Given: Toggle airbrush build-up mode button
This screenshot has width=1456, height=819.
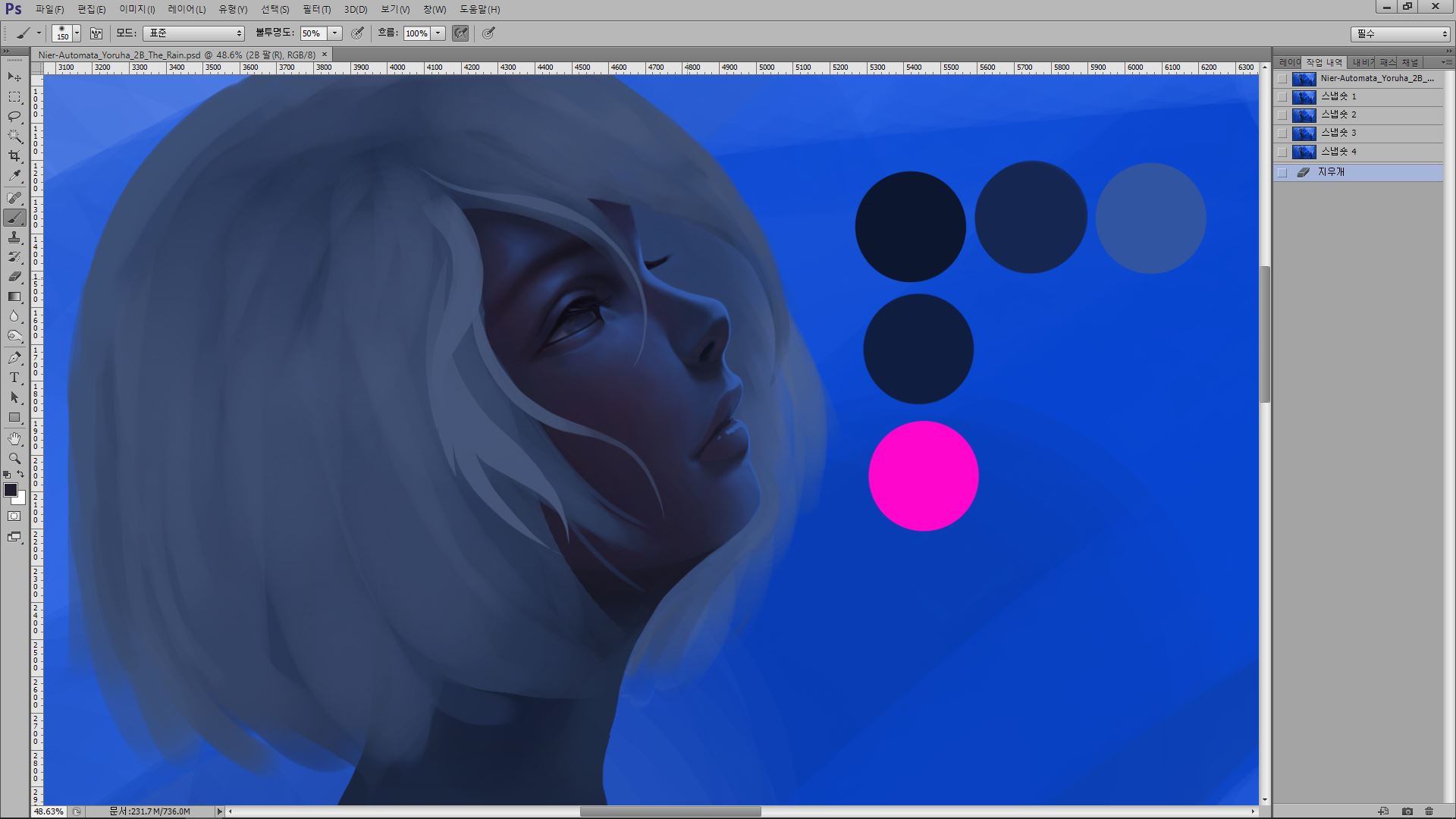Looking at the screenshot, I should [x=460, y=33].
